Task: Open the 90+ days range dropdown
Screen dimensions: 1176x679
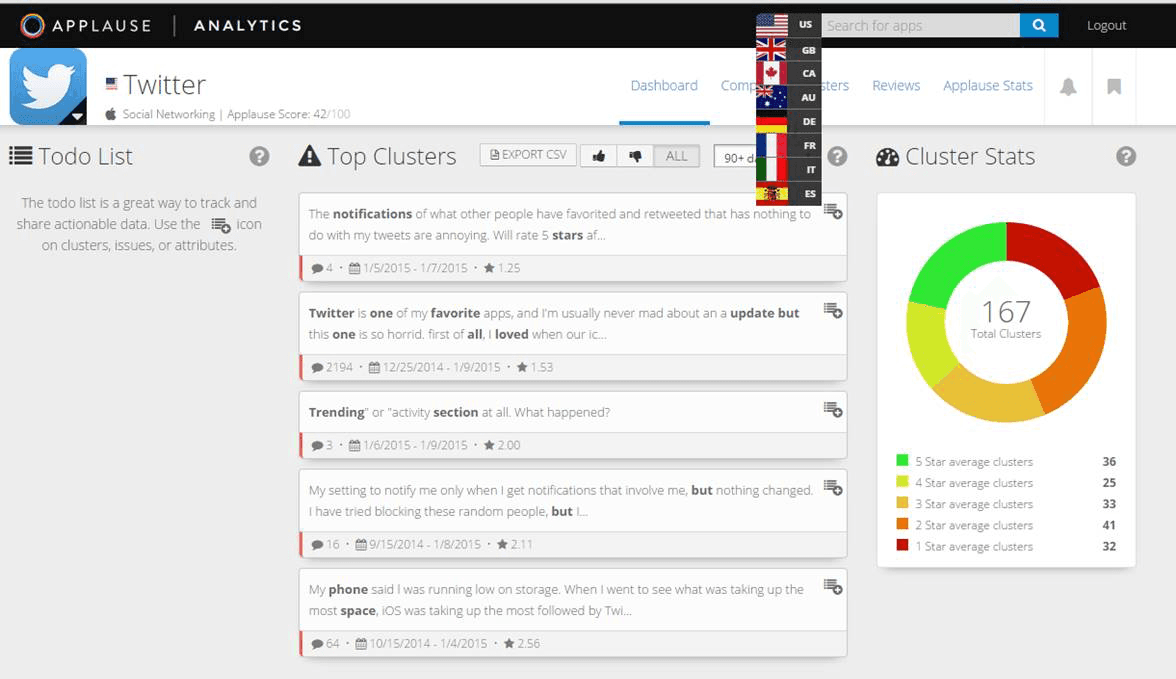Action: [x=736, y=157]
